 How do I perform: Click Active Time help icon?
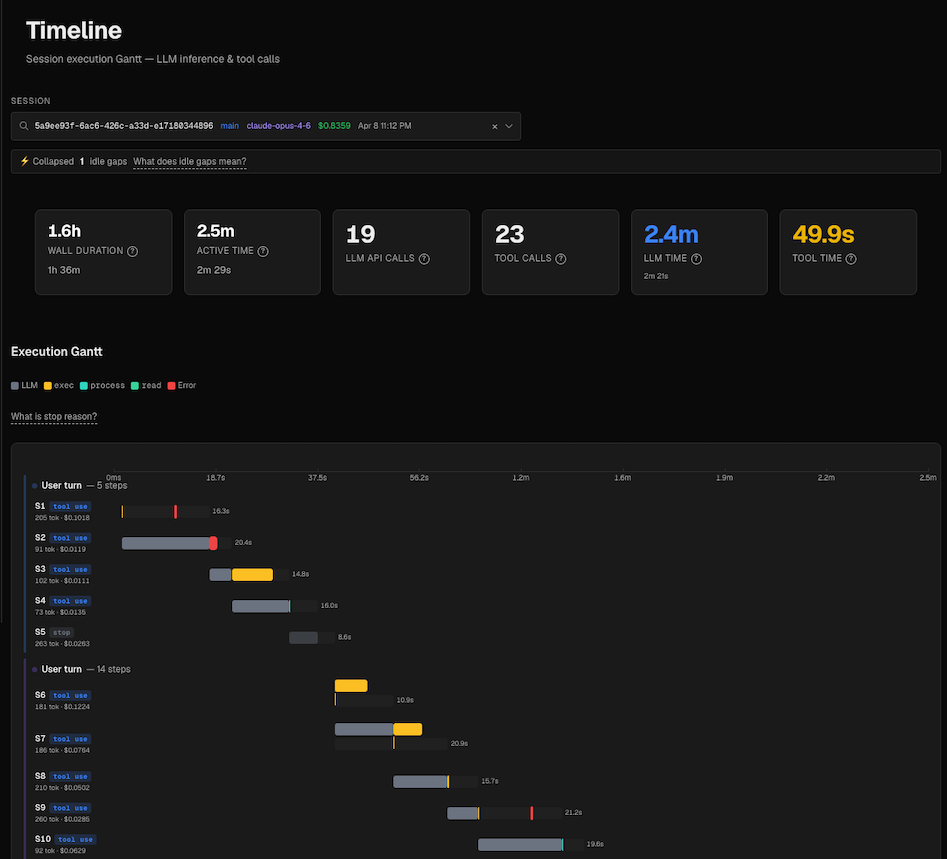(263, 251)
